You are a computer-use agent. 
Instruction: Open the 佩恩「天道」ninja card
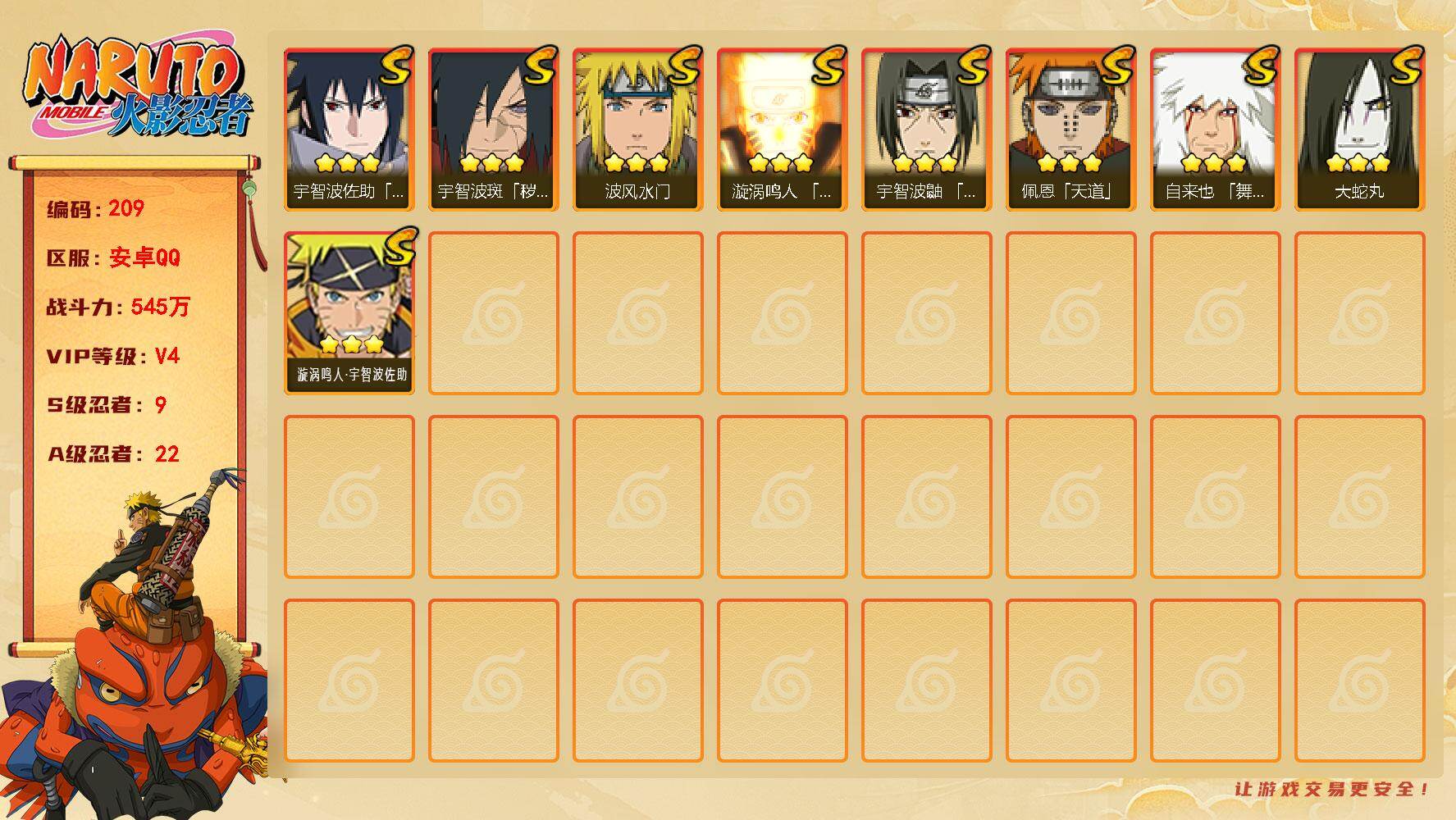pos(1071,130)
